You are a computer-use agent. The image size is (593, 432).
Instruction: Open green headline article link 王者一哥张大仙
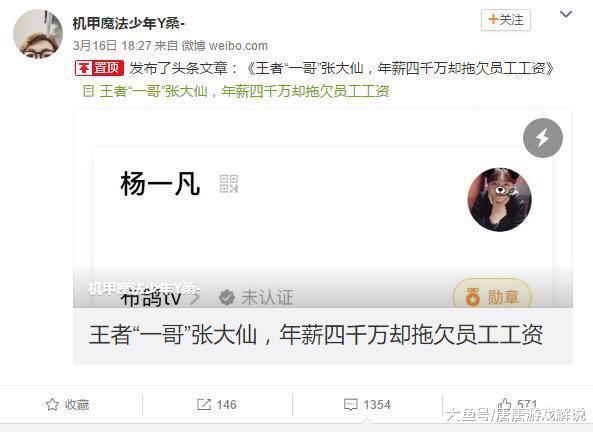click(x=244, y=91)
